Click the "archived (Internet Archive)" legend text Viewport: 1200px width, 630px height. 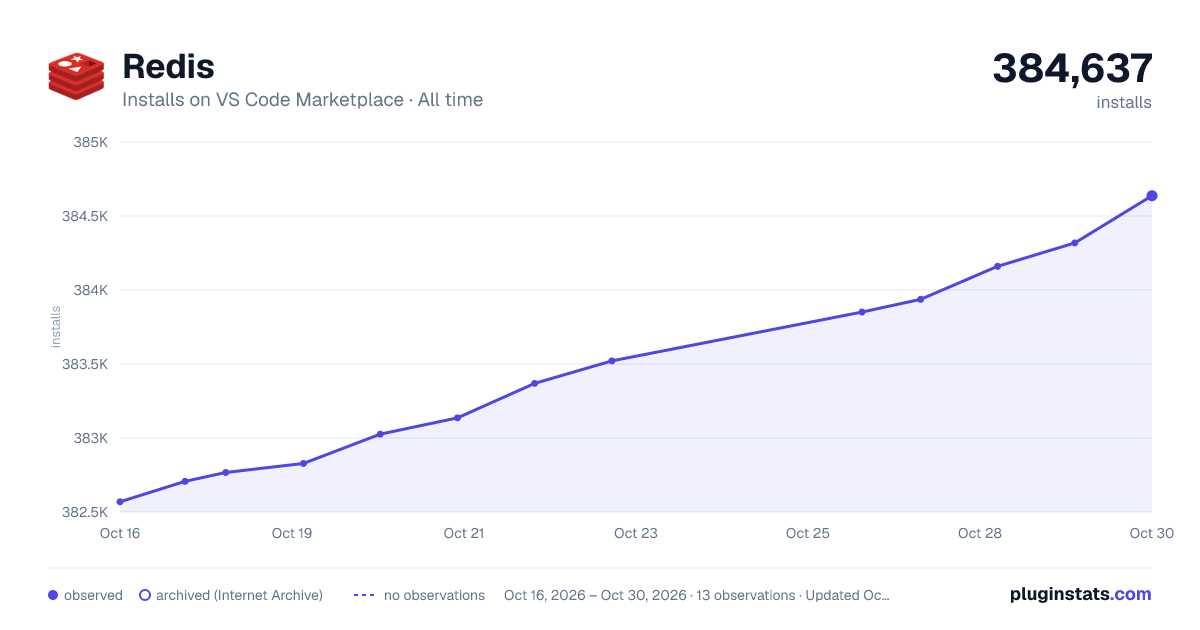[239, 595]
